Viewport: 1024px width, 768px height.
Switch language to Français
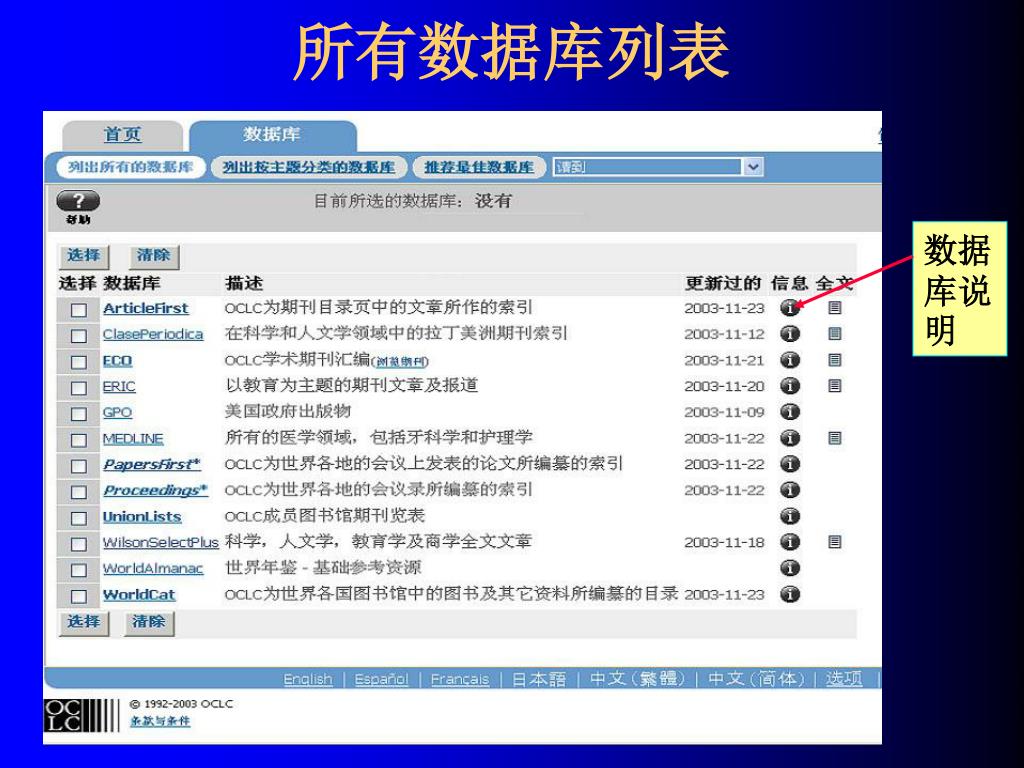tap(460, 680)
